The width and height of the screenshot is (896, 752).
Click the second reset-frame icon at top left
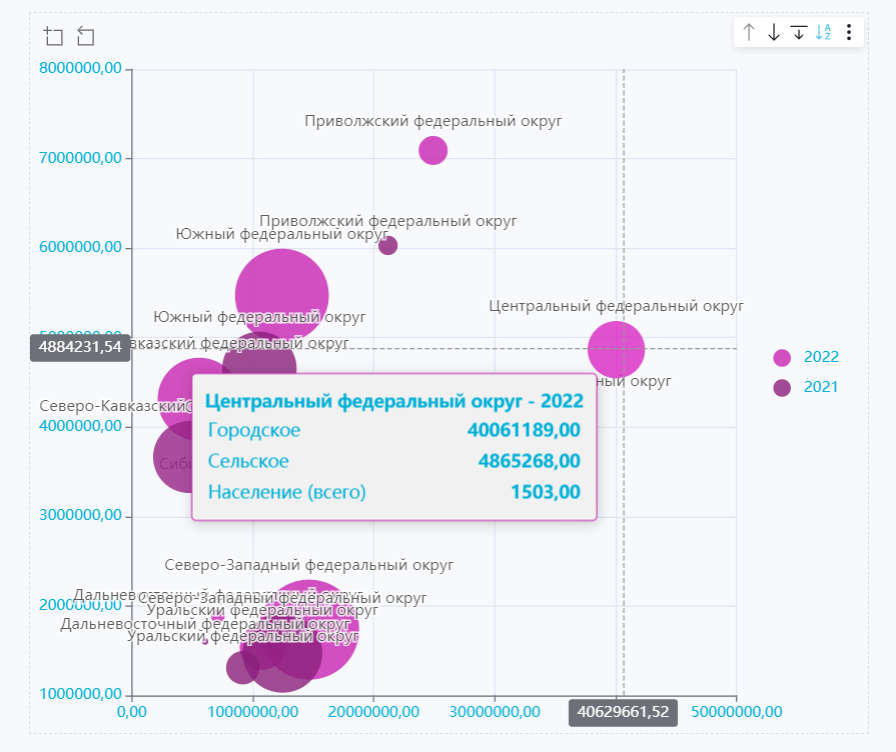click(86, 37)
